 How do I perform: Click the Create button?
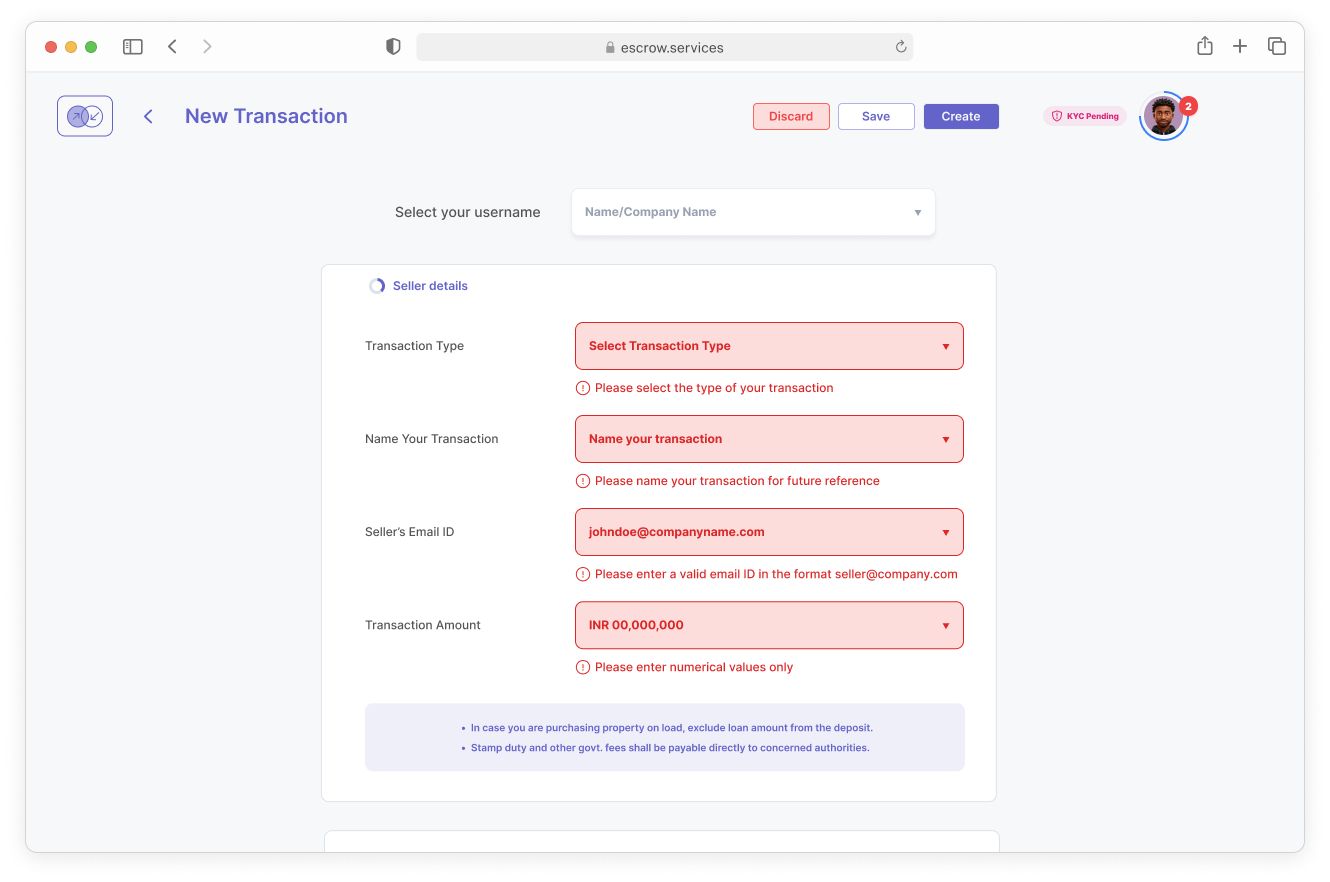pyautogui.click(x=961, y=116)
